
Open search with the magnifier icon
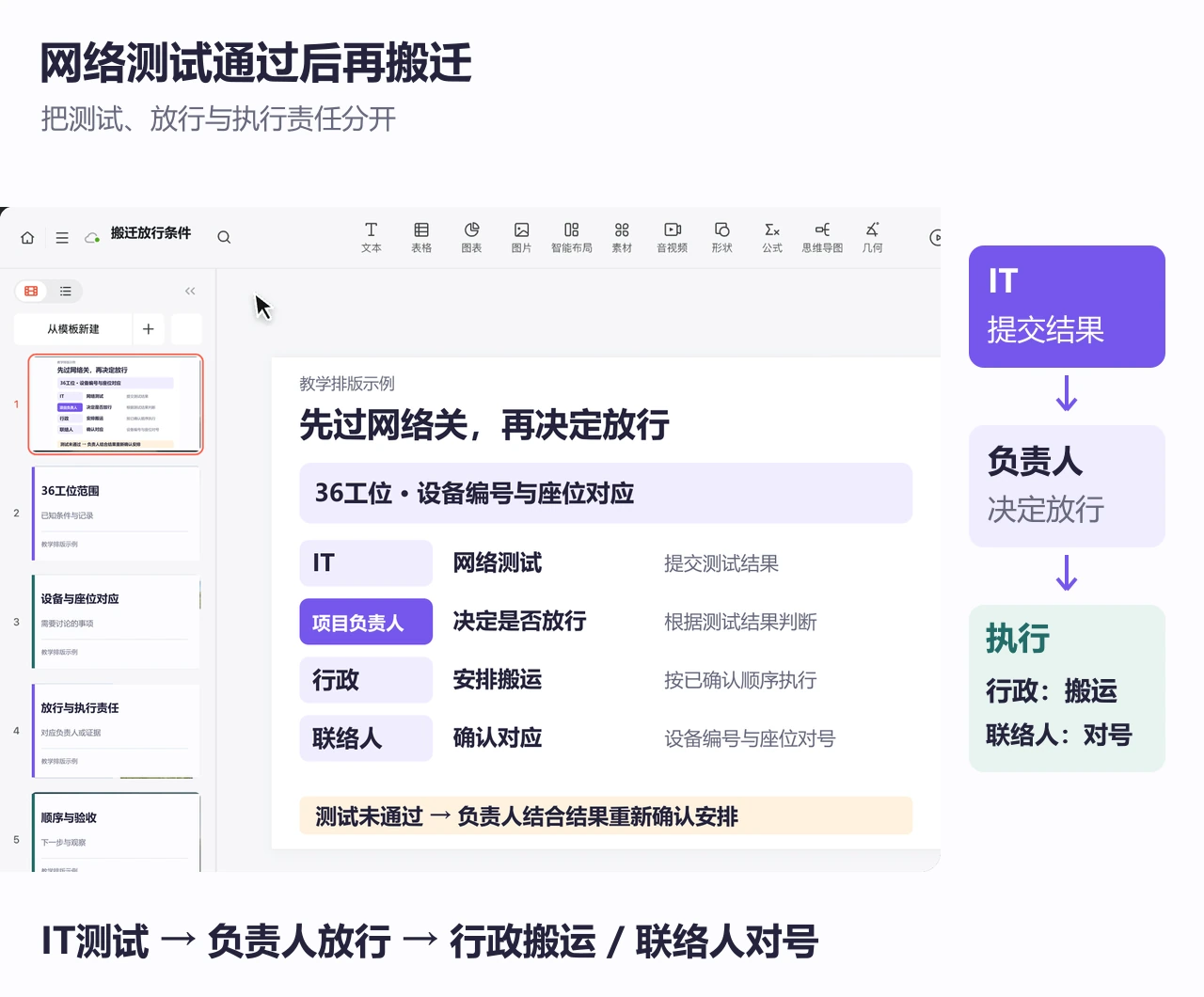(224, 237)
